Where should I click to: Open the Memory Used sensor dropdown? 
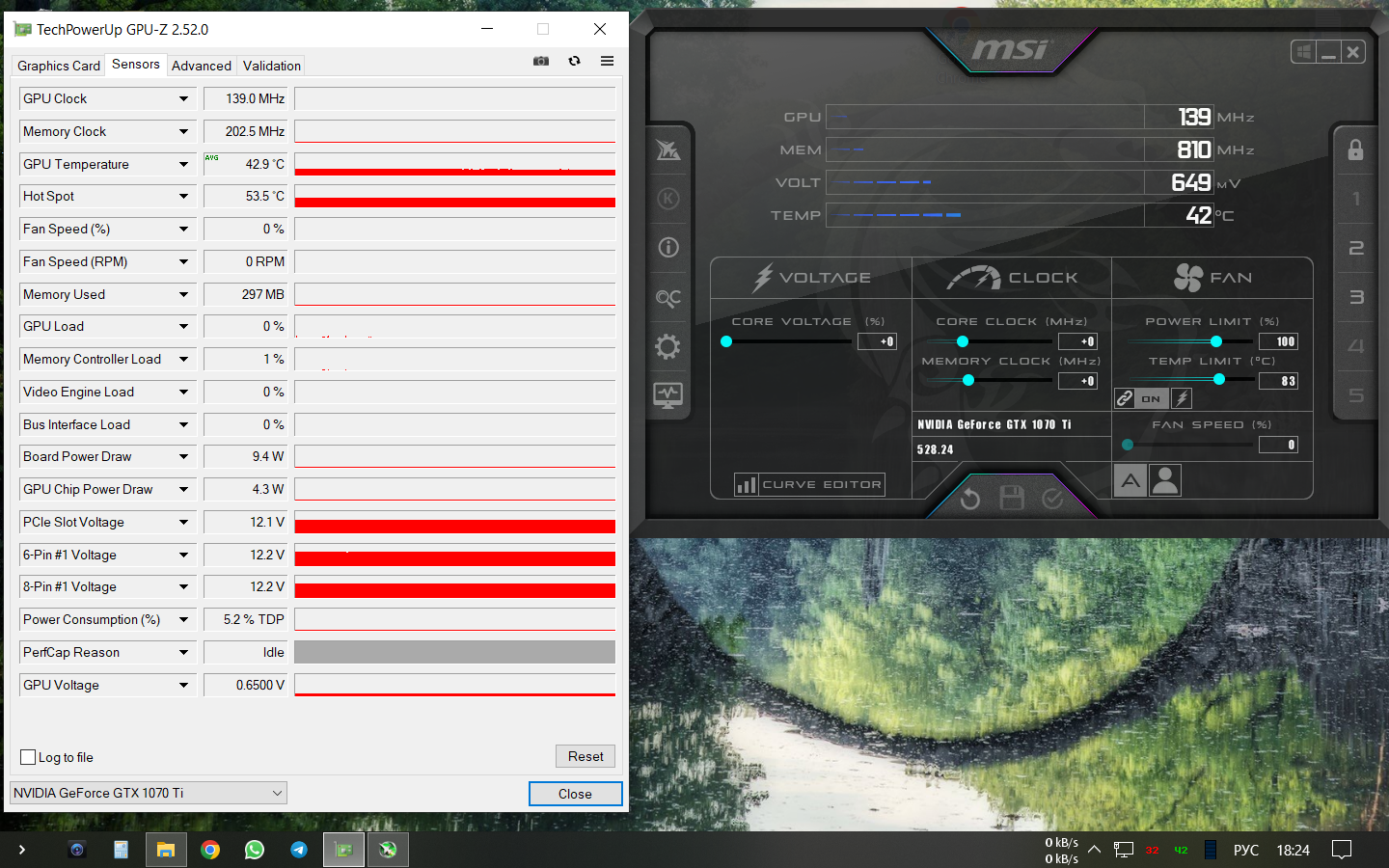coord(183,294)
